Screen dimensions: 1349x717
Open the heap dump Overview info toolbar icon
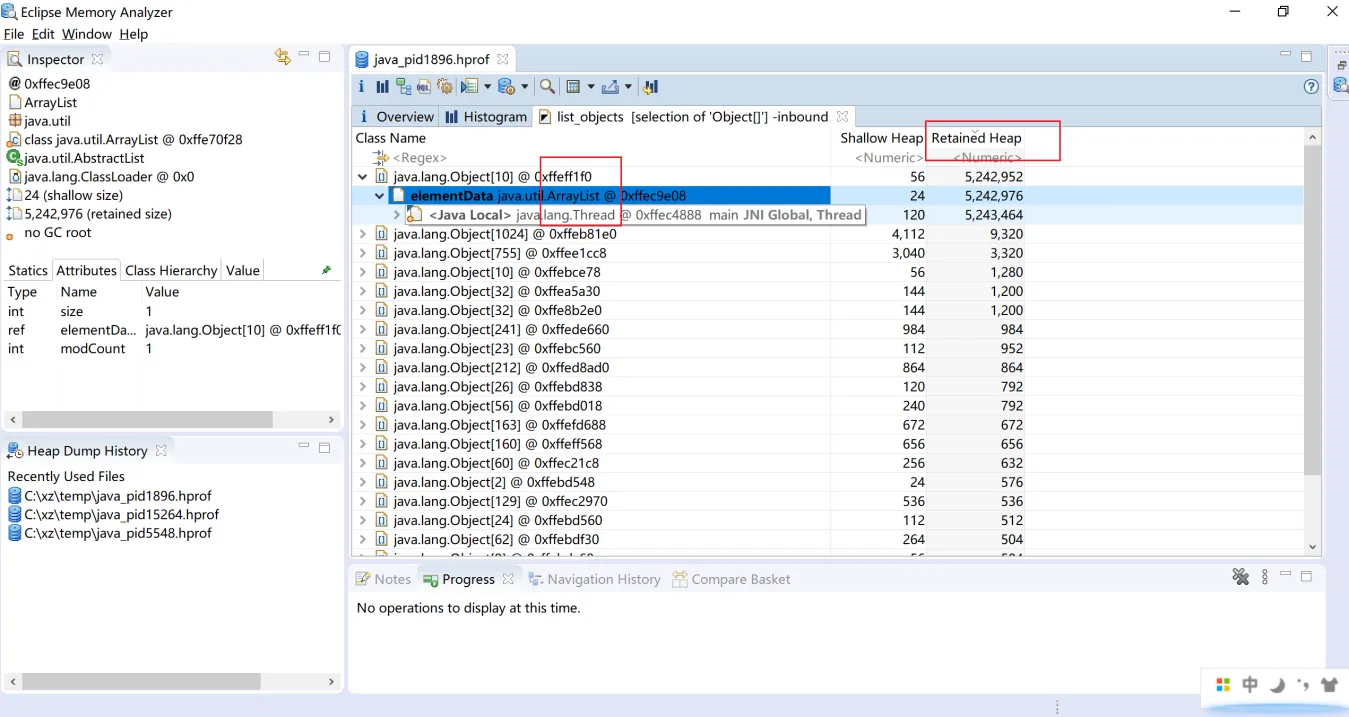point(362,87)
